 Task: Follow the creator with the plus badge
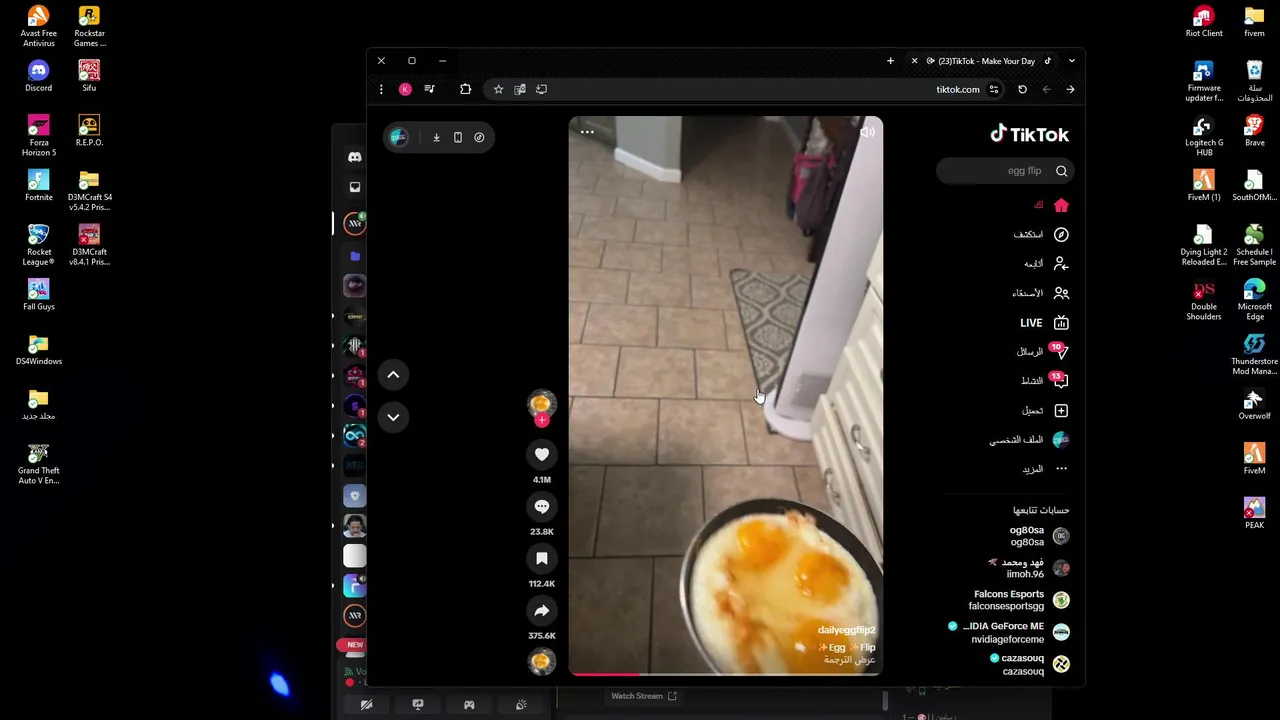pos(541,421)
